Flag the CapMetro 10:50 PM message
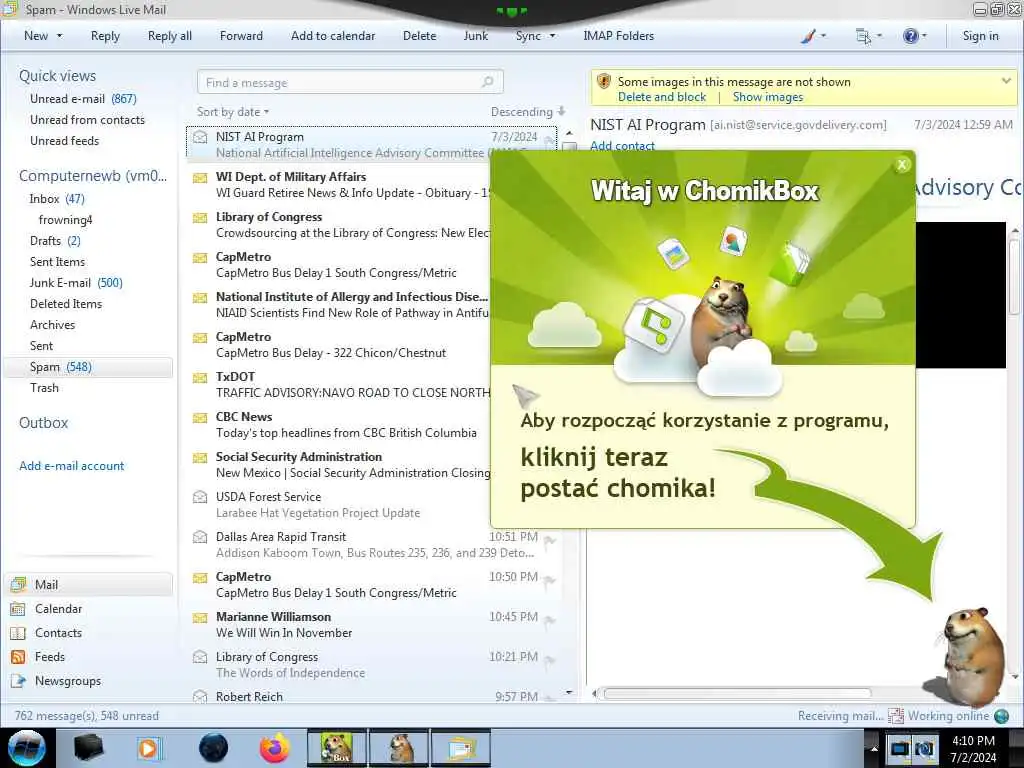 pyautogui.click(x=550, y=580)
